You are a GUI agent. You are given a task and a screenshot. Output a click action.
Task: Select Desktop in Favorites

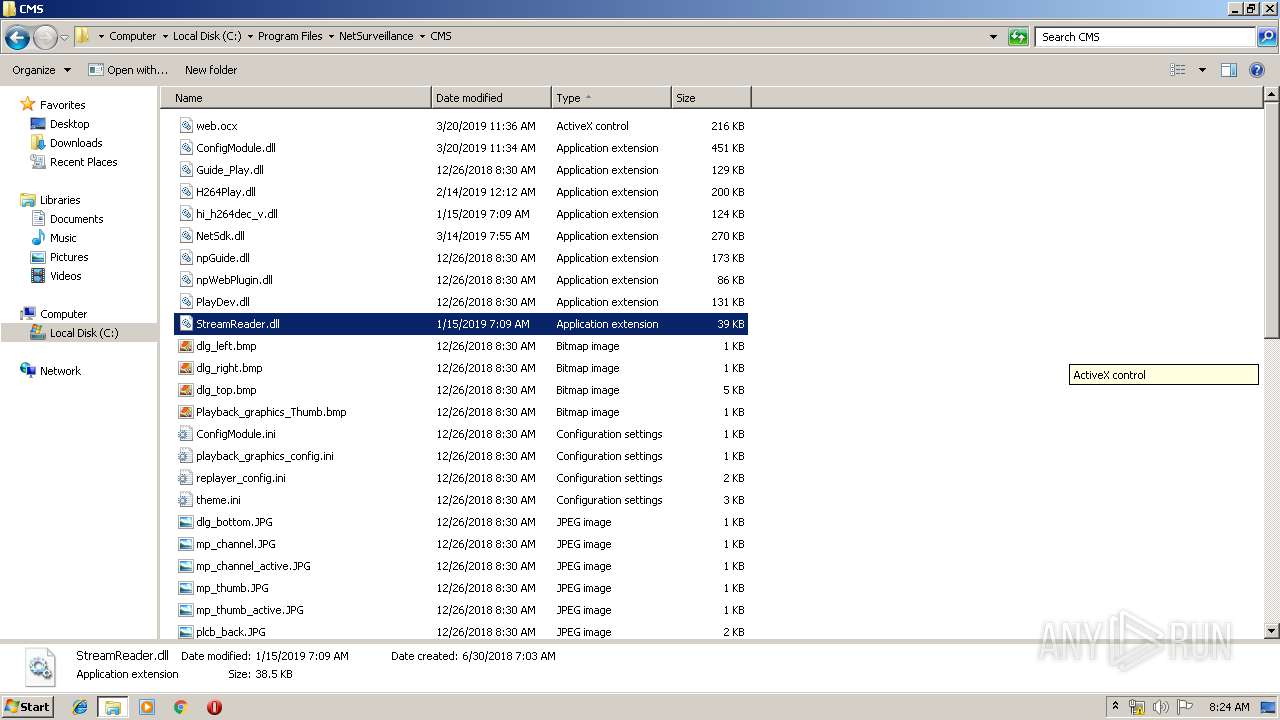click(70, 124)
